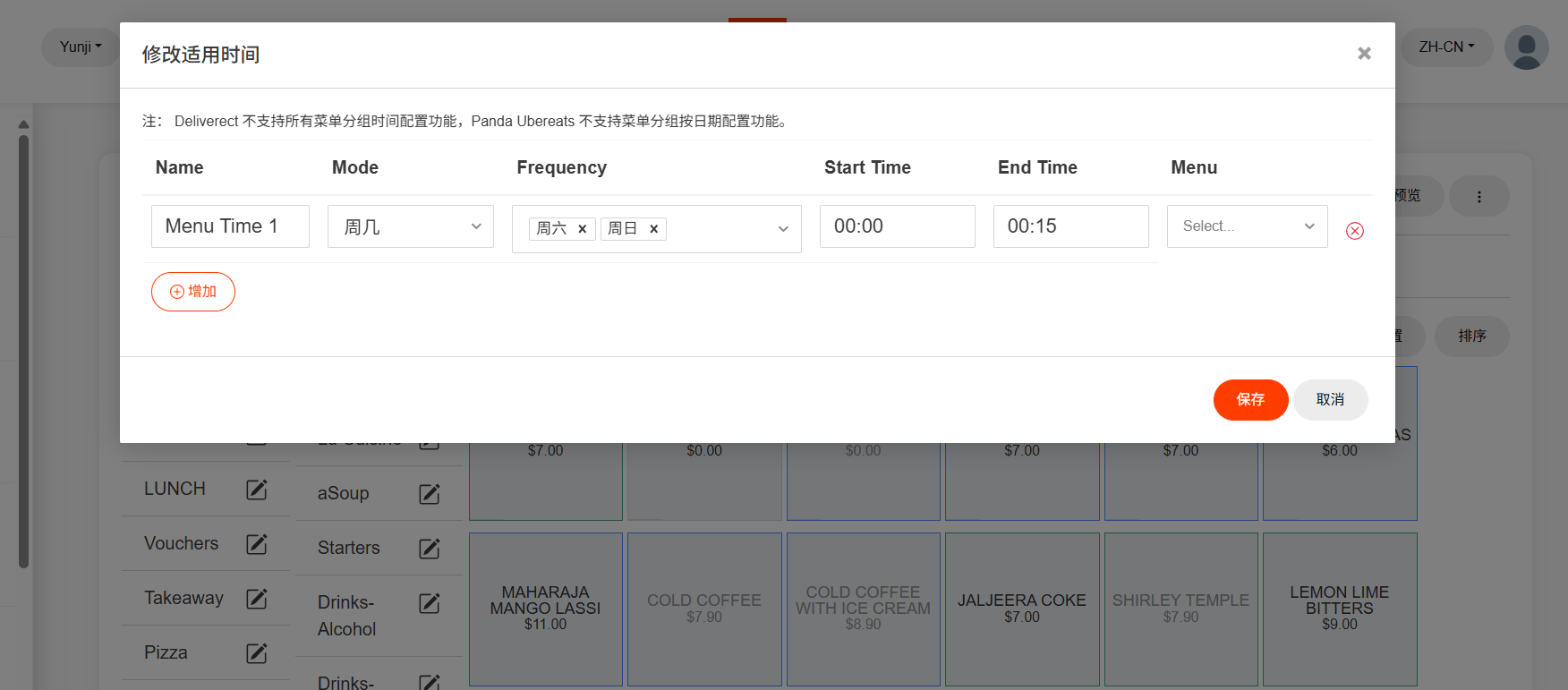
Task: Click the Start Time field 00:00
Action: (898, 226)
